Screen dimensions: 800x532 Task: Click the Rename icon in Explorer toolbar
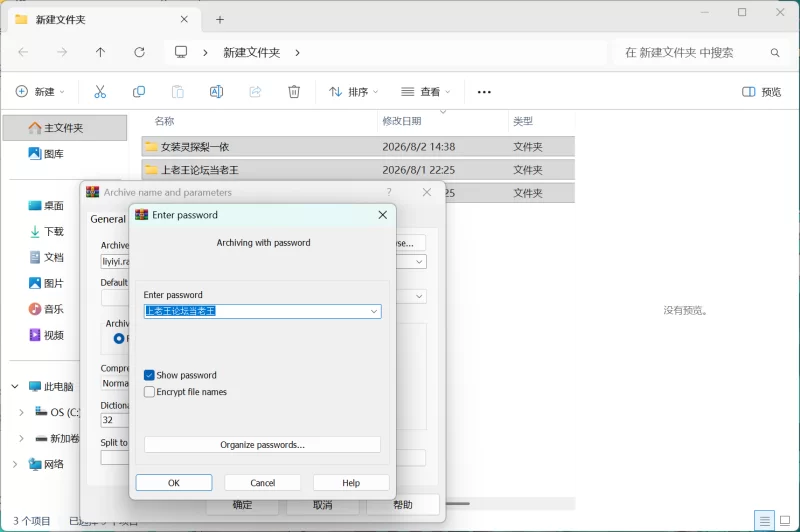(x=216, y=92)
